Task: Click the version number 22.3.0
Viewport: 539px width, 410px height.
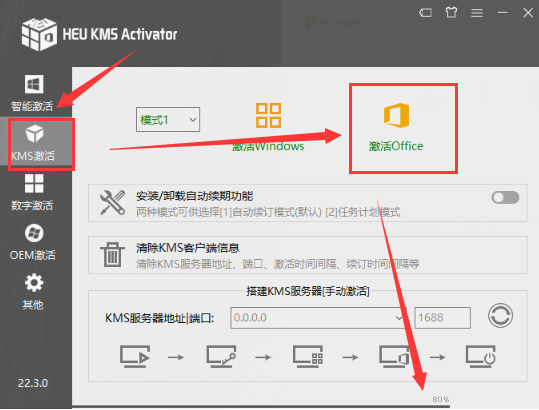Action: [33, 383]
